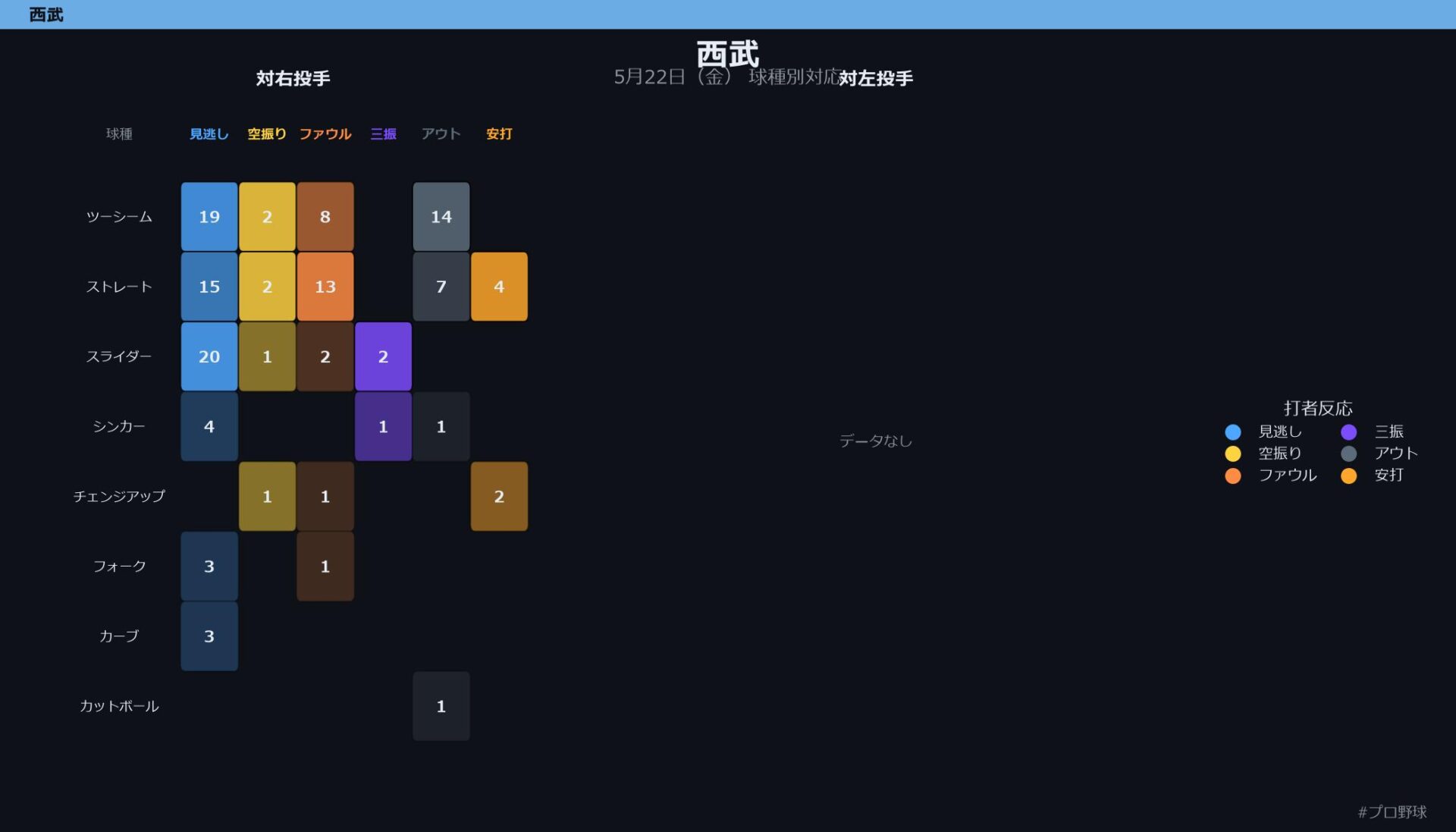Click ツーシーム 見逃し cell showing 19
The image size is (1456, 832).
tap(209, 217)
